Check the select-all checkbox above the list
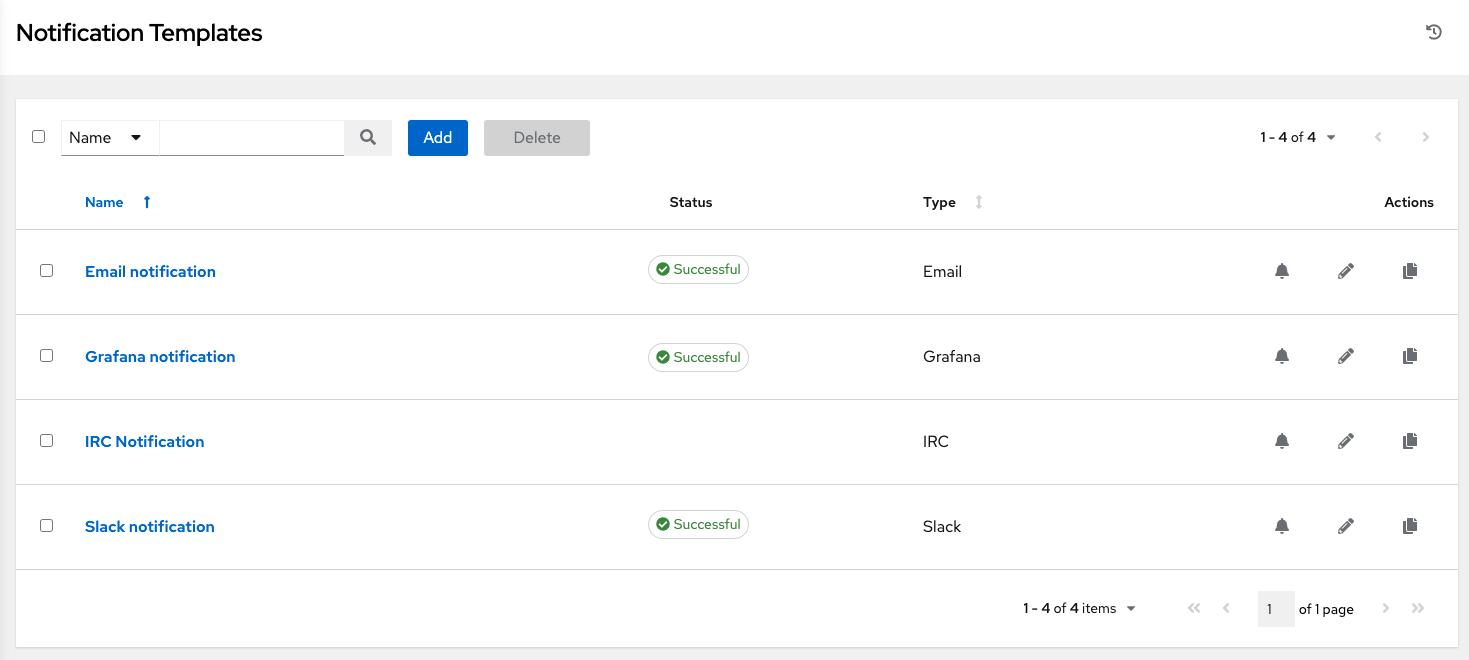 [38, 135]
